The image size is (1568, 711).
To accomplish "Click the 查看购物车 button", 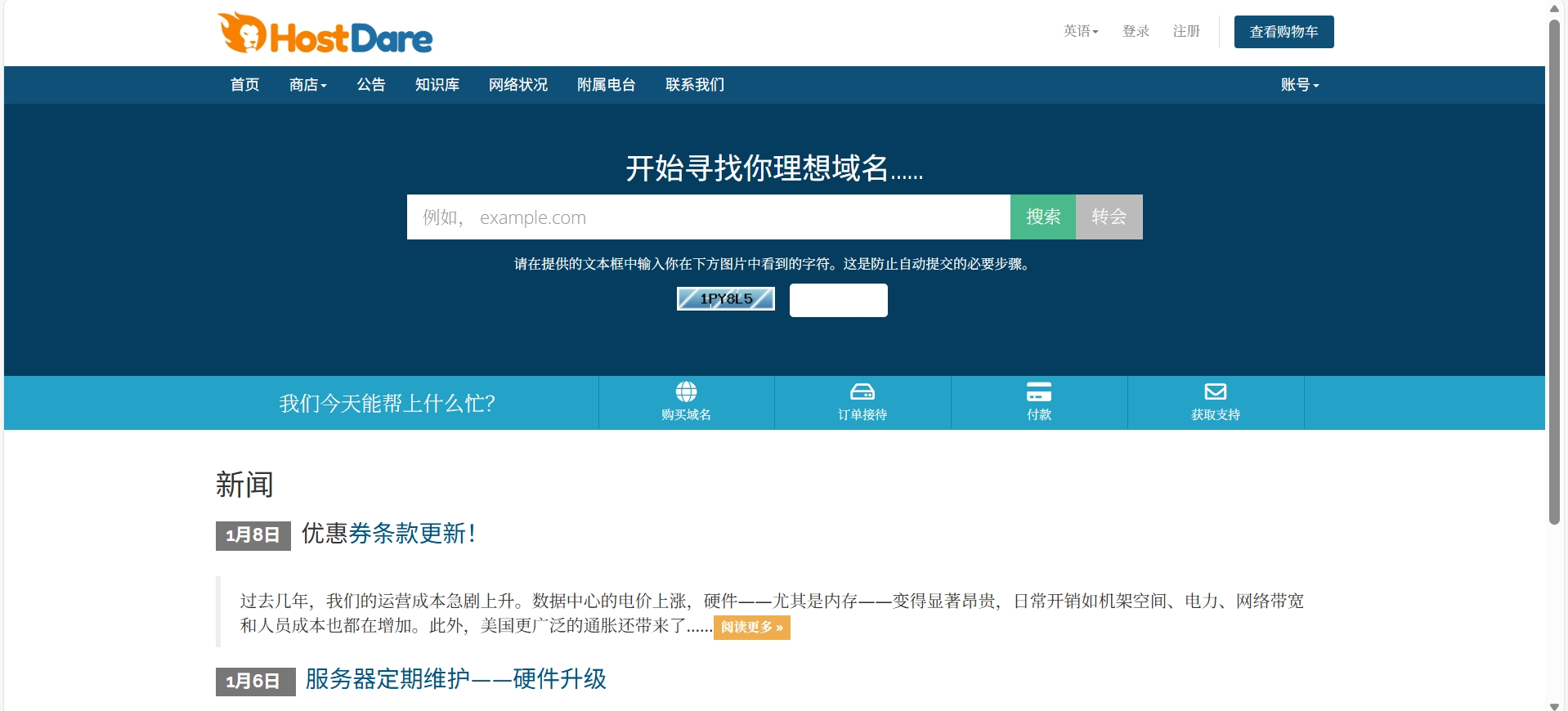I will [1284, 32].
